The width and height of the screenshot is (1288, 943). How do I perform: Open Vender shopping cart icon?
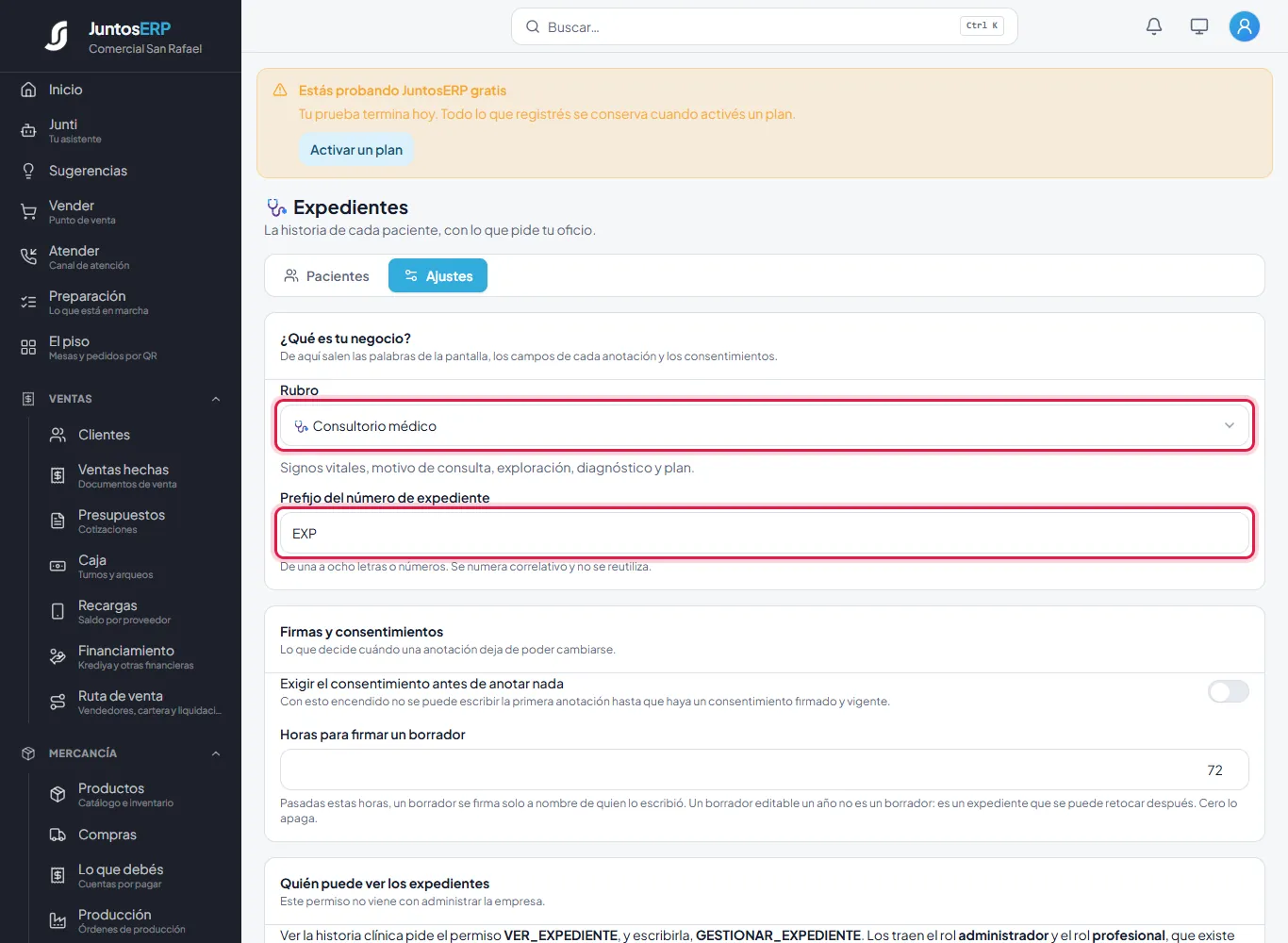click(x=28, y=212)
